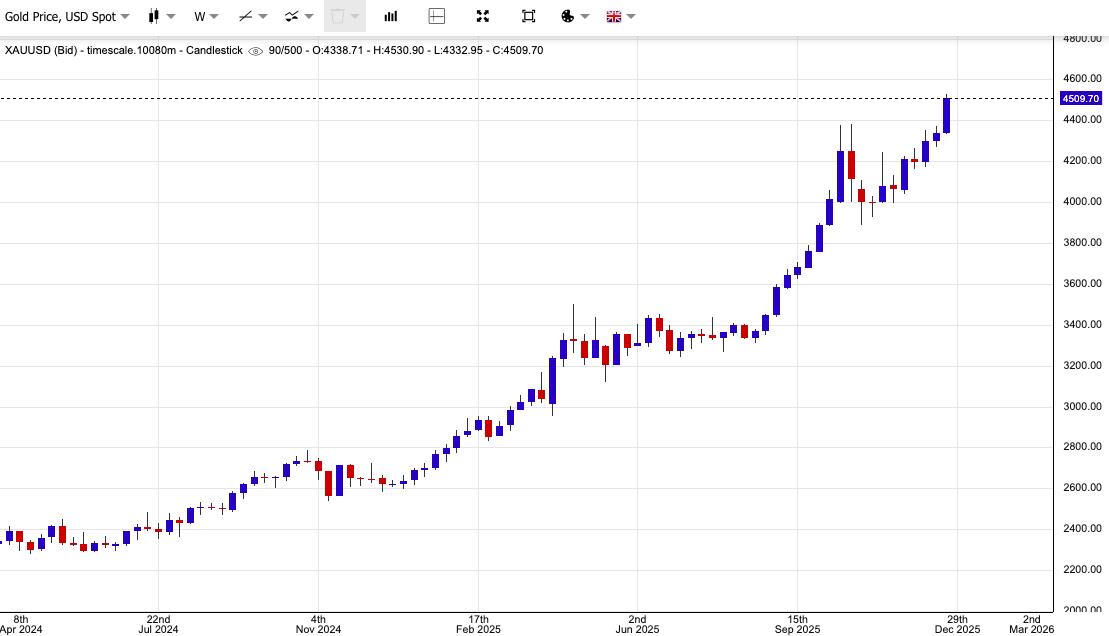Open the Gold Price, USD Spot instrument dropdown
This screenshot has width=1109, height=636.
pyautogui.click(x=67, y=16)
